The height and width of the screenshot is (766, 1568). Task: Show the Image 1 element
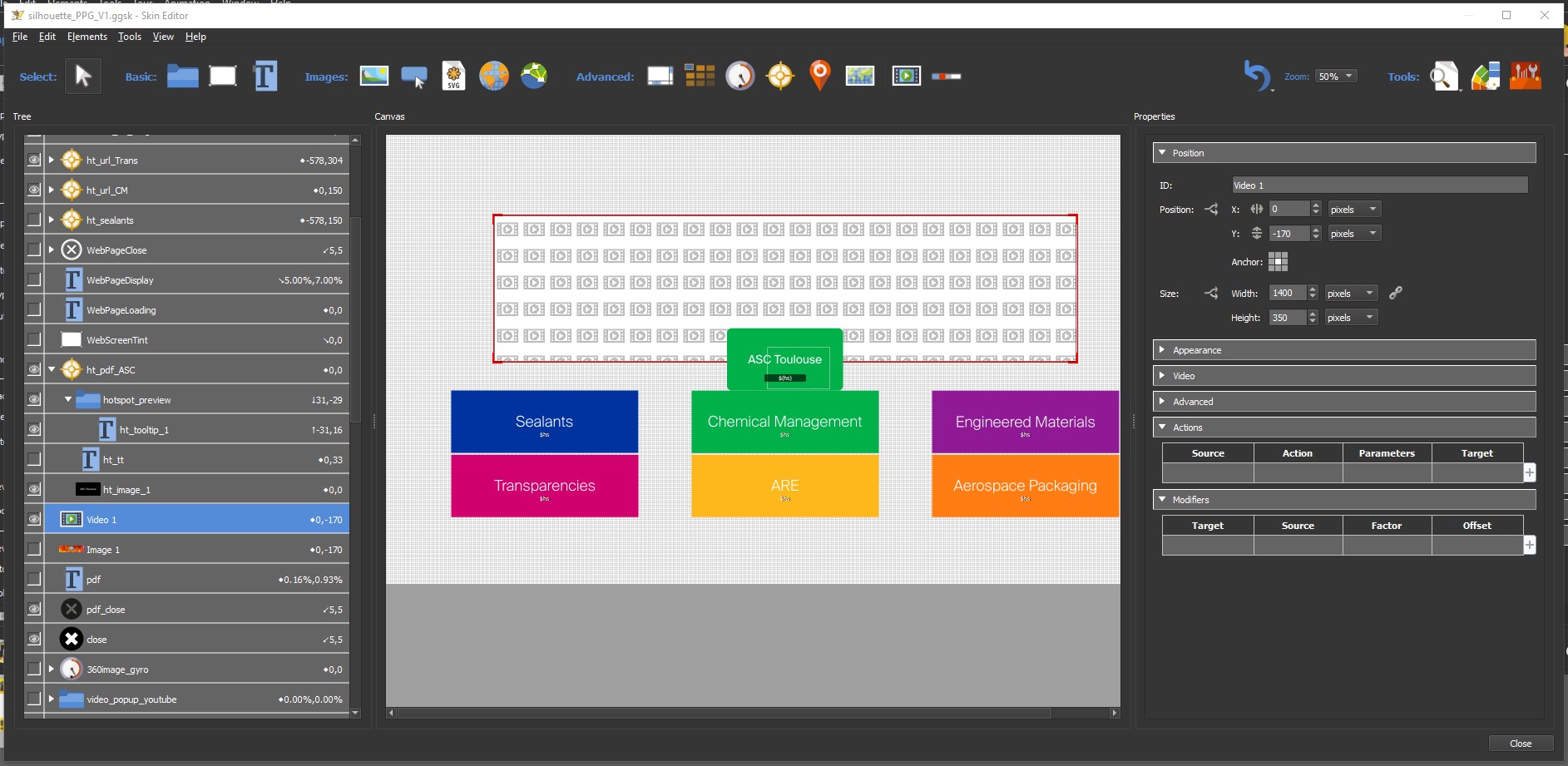34,550
